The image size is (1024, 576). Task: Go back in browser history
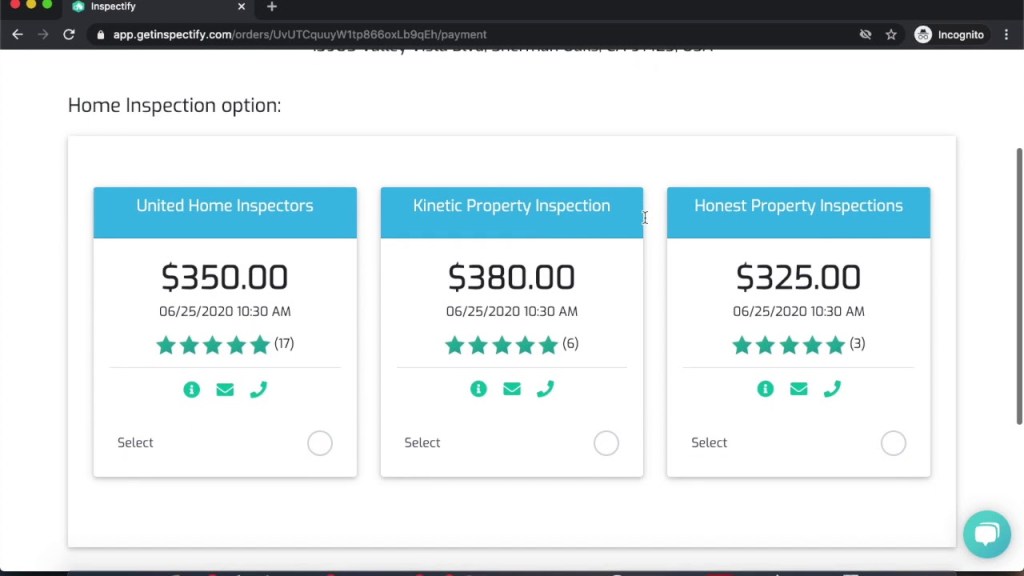pos(18,35)
